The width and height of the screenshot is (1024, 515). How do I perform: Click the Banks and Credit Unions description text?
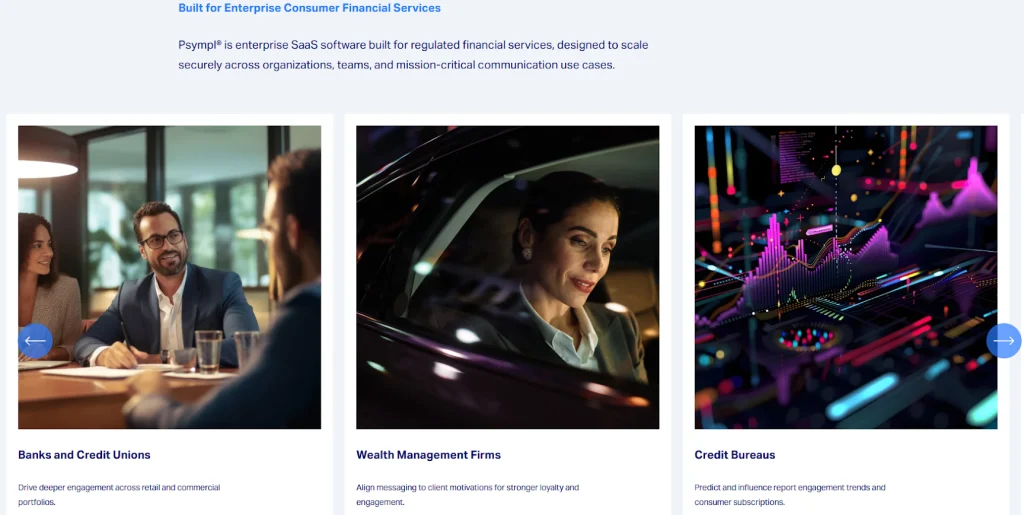pyautogui.click(x=120, y=495)
